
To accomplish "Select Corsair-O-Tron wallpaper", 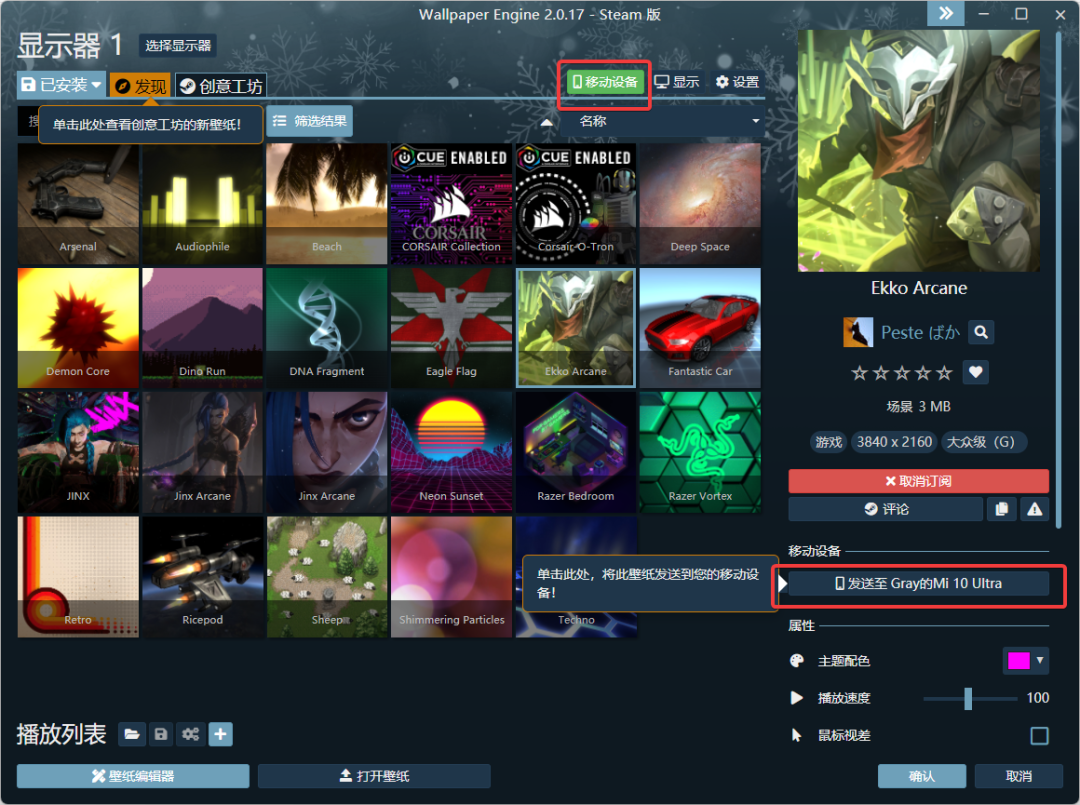I will [x=576, y=204].
